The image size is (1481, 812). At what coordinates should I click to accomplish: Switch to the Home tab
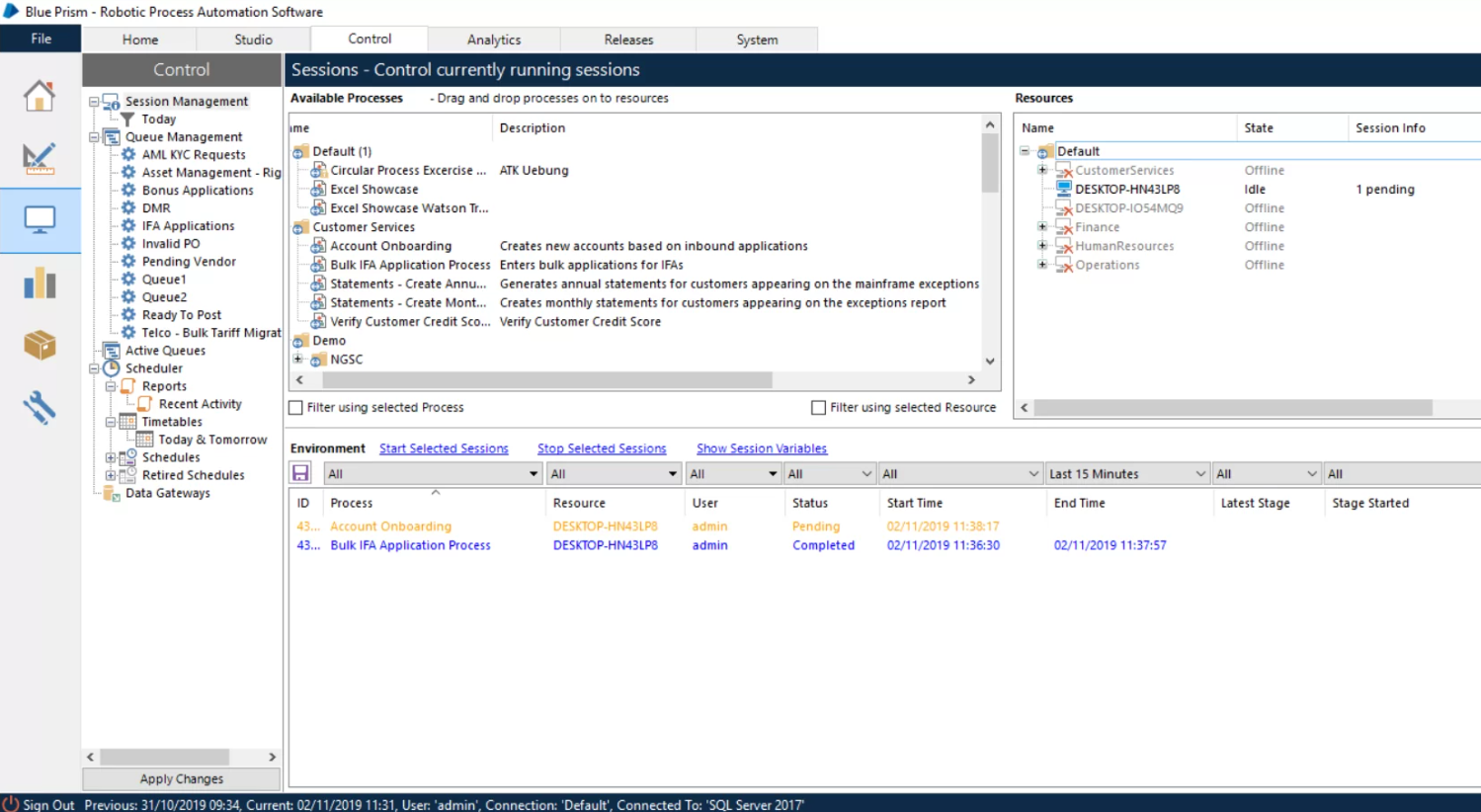139,40
